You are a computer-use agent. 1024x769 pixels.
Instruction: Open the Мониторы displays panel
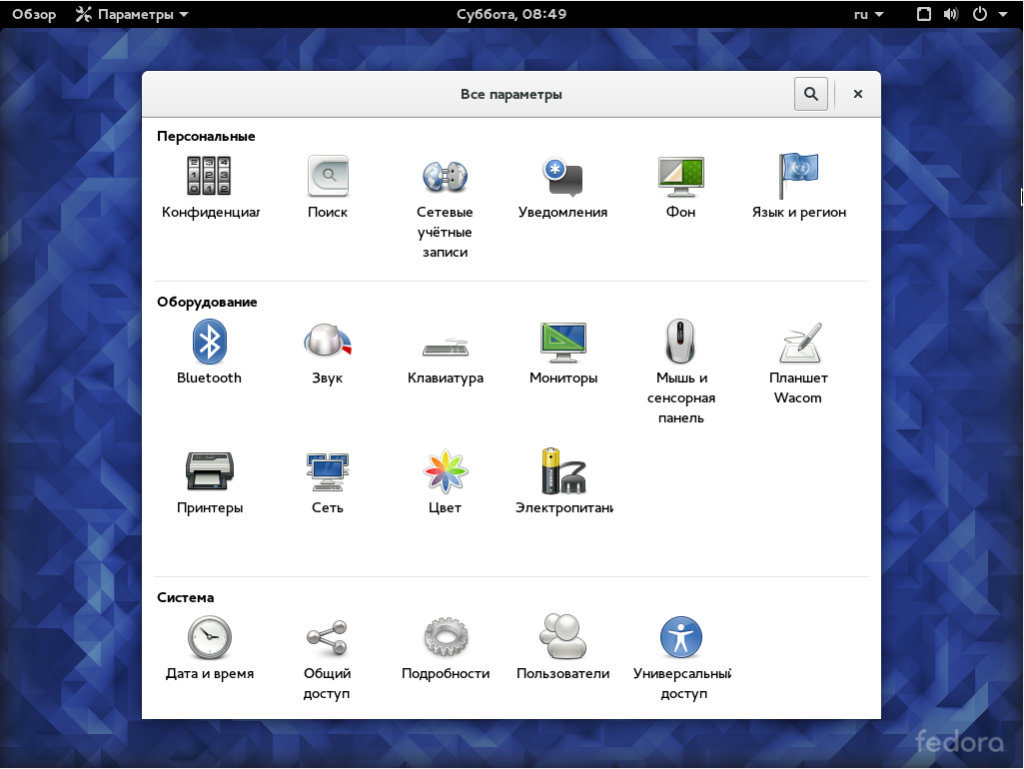click(563, 352)
